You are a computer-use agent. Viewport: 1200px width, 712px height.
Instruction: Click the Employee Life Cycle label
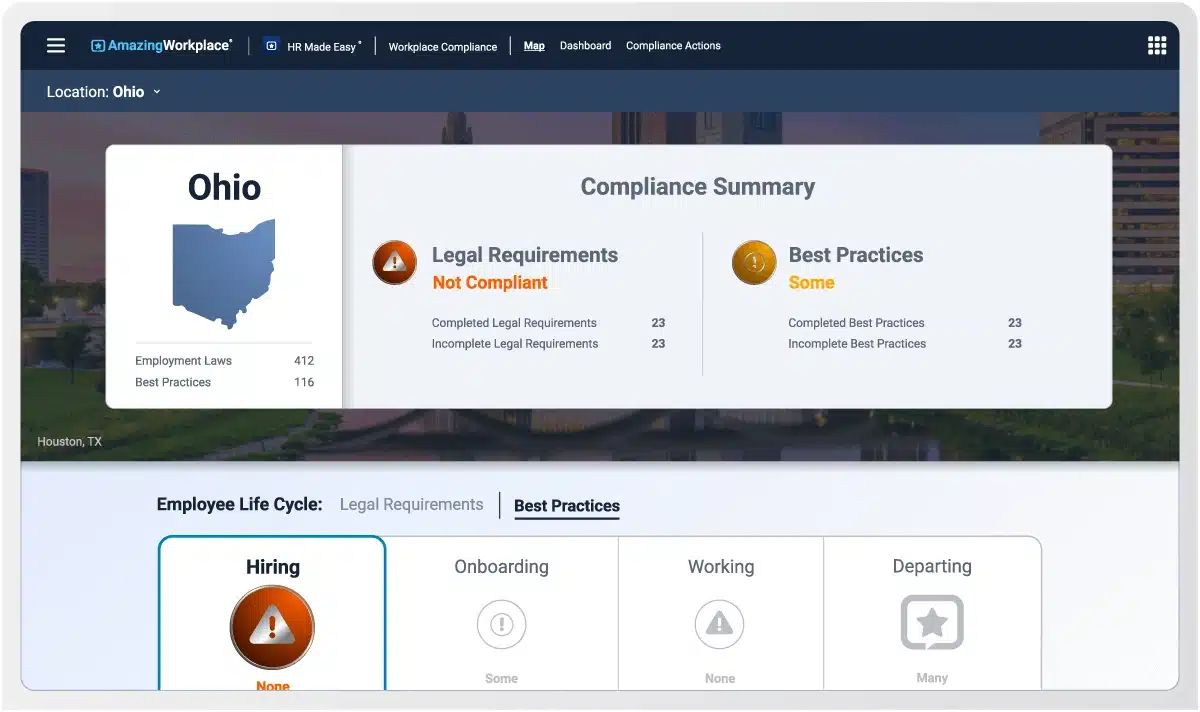point(239,505)
